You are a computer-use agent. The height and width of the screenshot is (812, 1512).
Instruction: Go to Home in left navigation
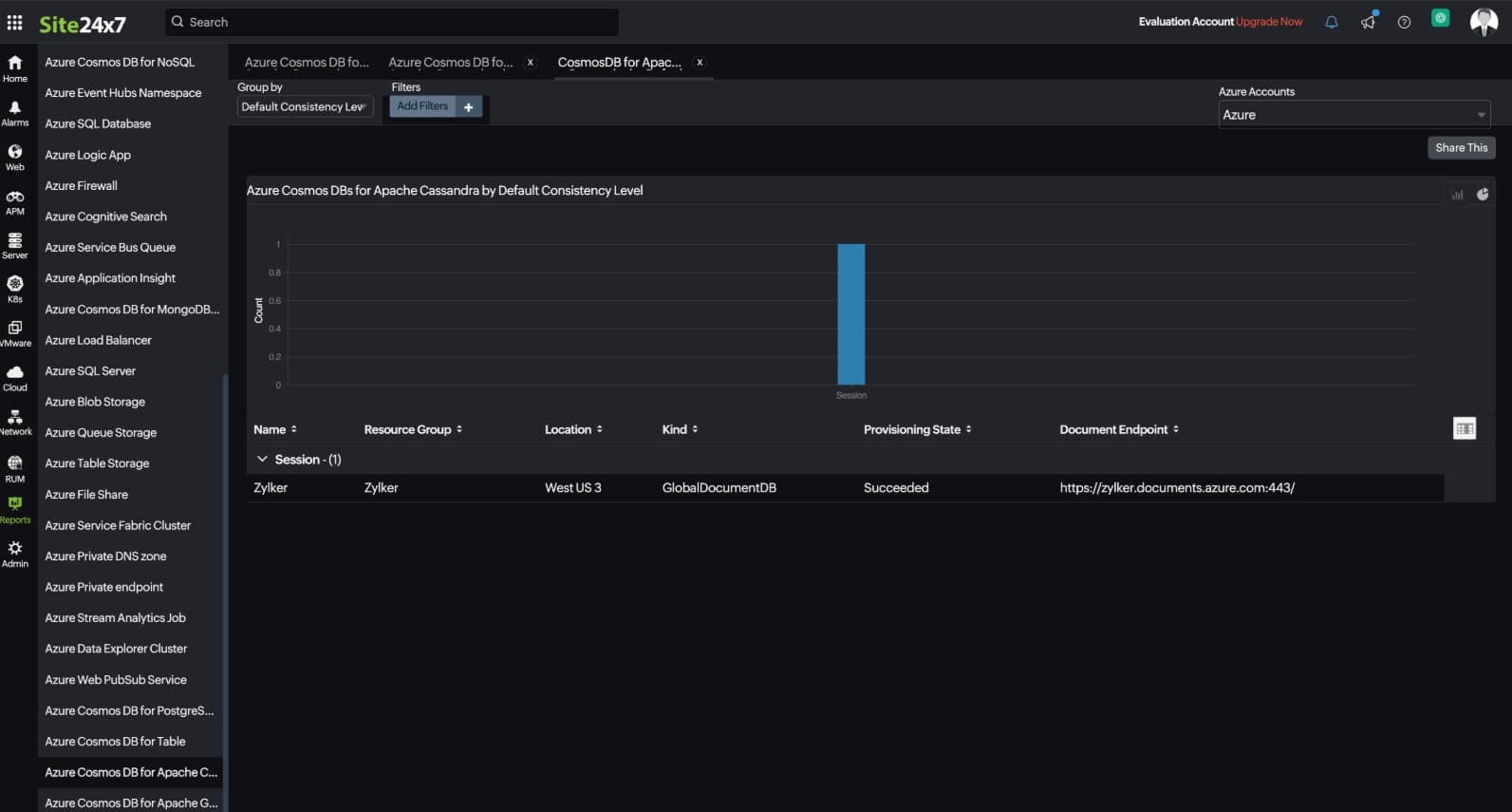point(15,68)
